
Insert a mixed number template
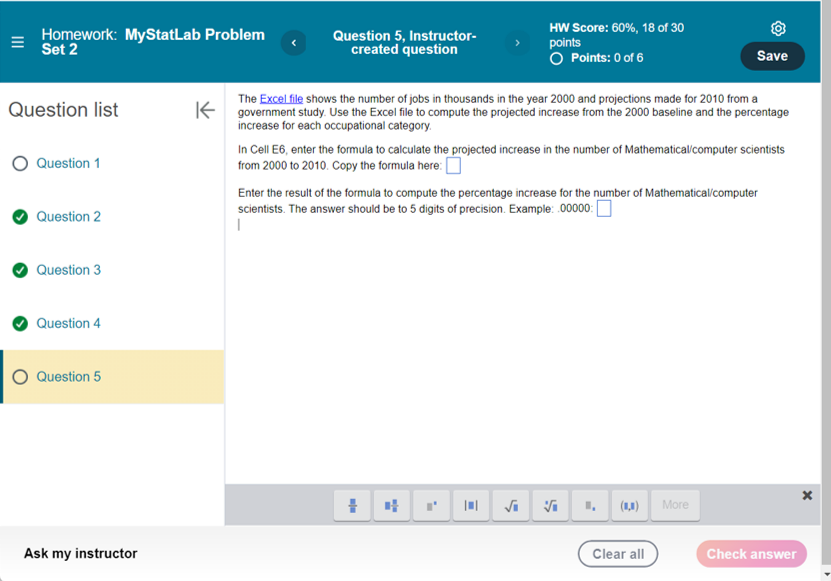391,505
